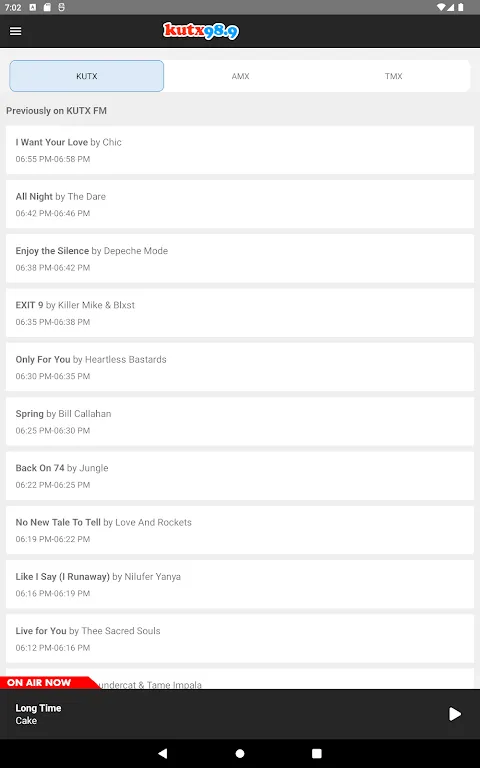480x768 pixels.
Task: Tap EXIT 9 by Killer Mike & Blxst
Action: (x=240, y=313)
